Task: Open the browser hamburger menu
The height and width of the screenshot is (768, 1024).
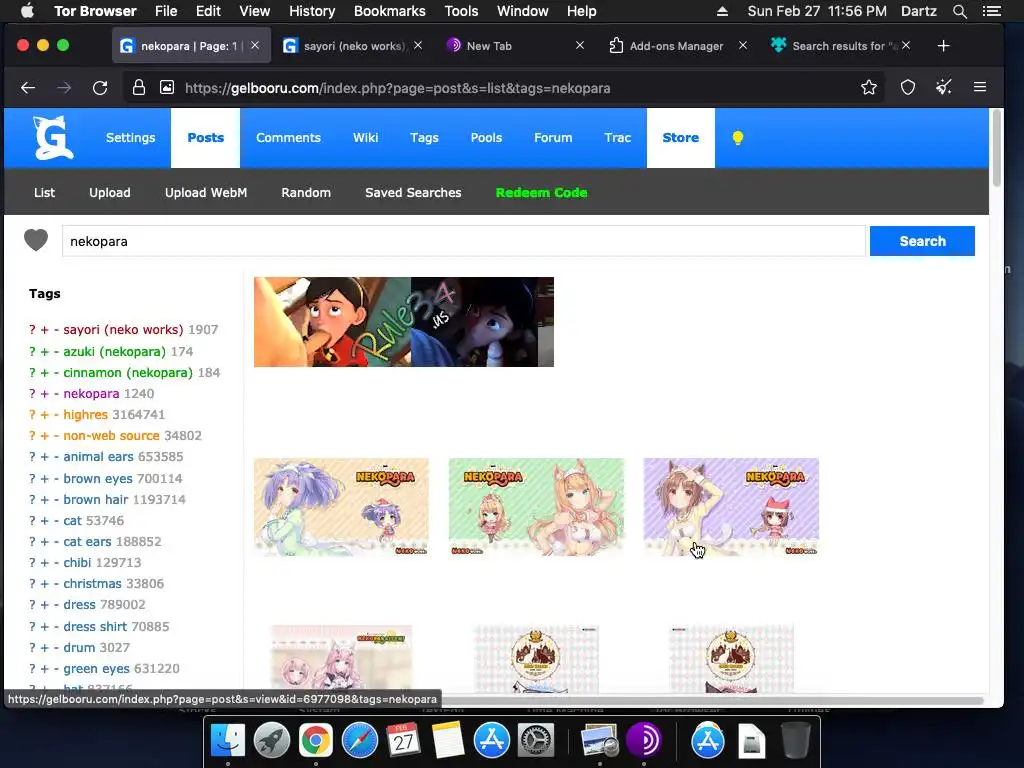Action: 980,87
